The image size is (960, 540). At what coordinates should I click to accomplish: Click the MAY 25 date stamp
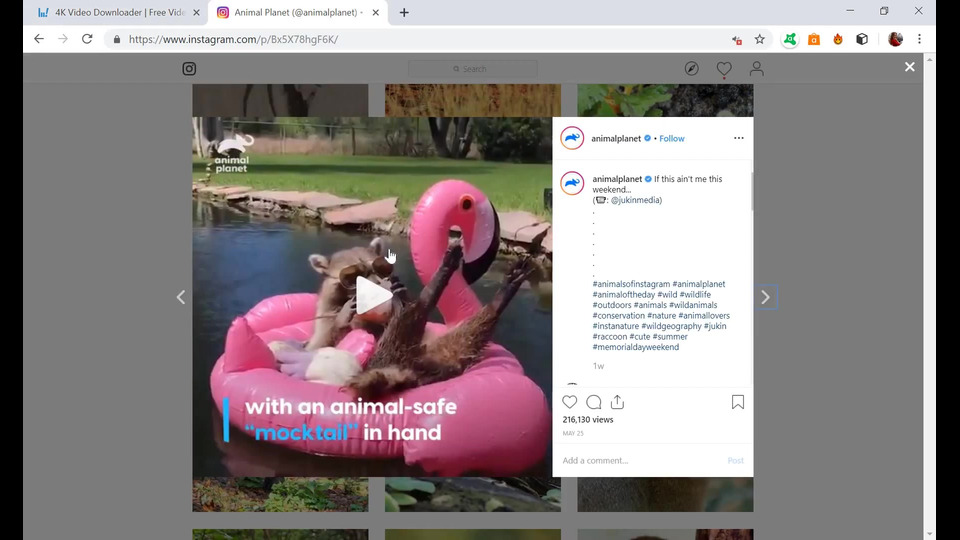coord(573,433)
